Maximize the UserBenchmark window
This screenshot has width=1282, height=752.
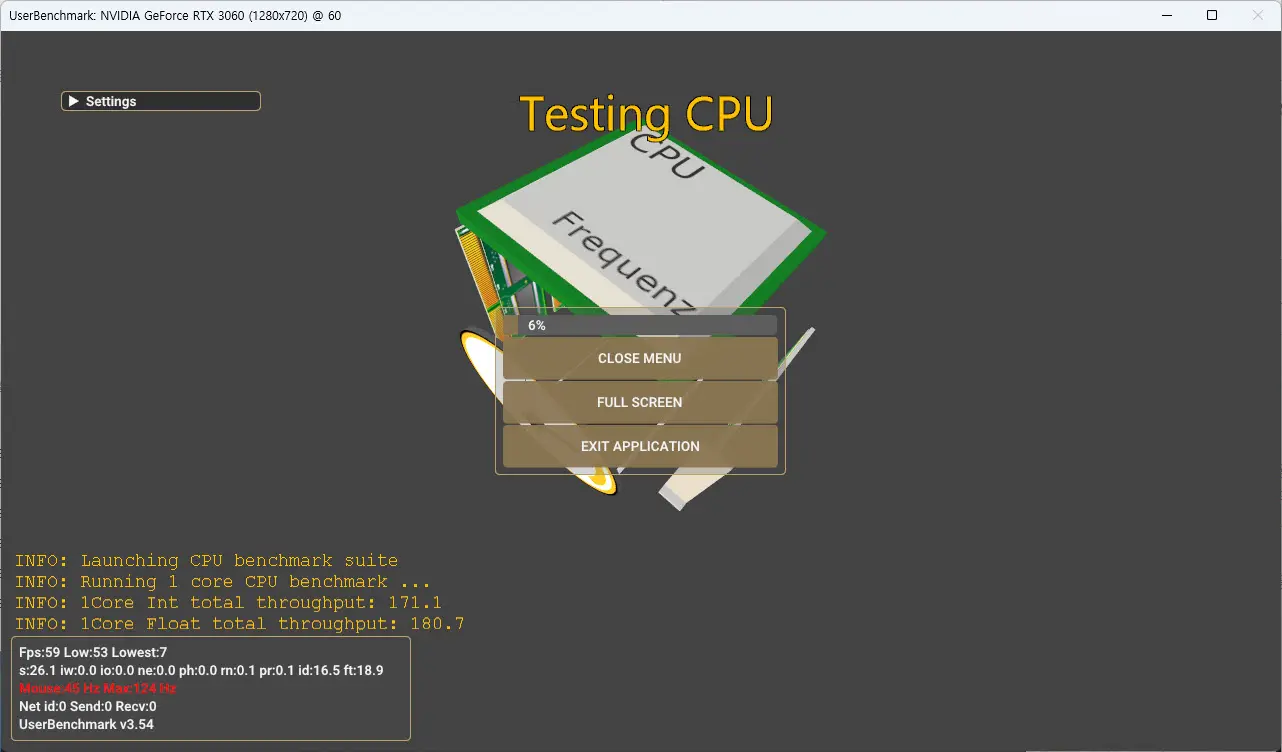tap(1212, 15)
